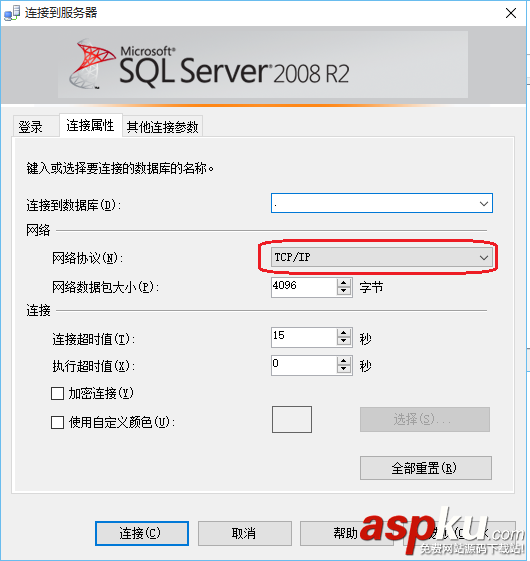Select the 连接属性 tab
The image size is (530, 561).
(x=91, y=125)
